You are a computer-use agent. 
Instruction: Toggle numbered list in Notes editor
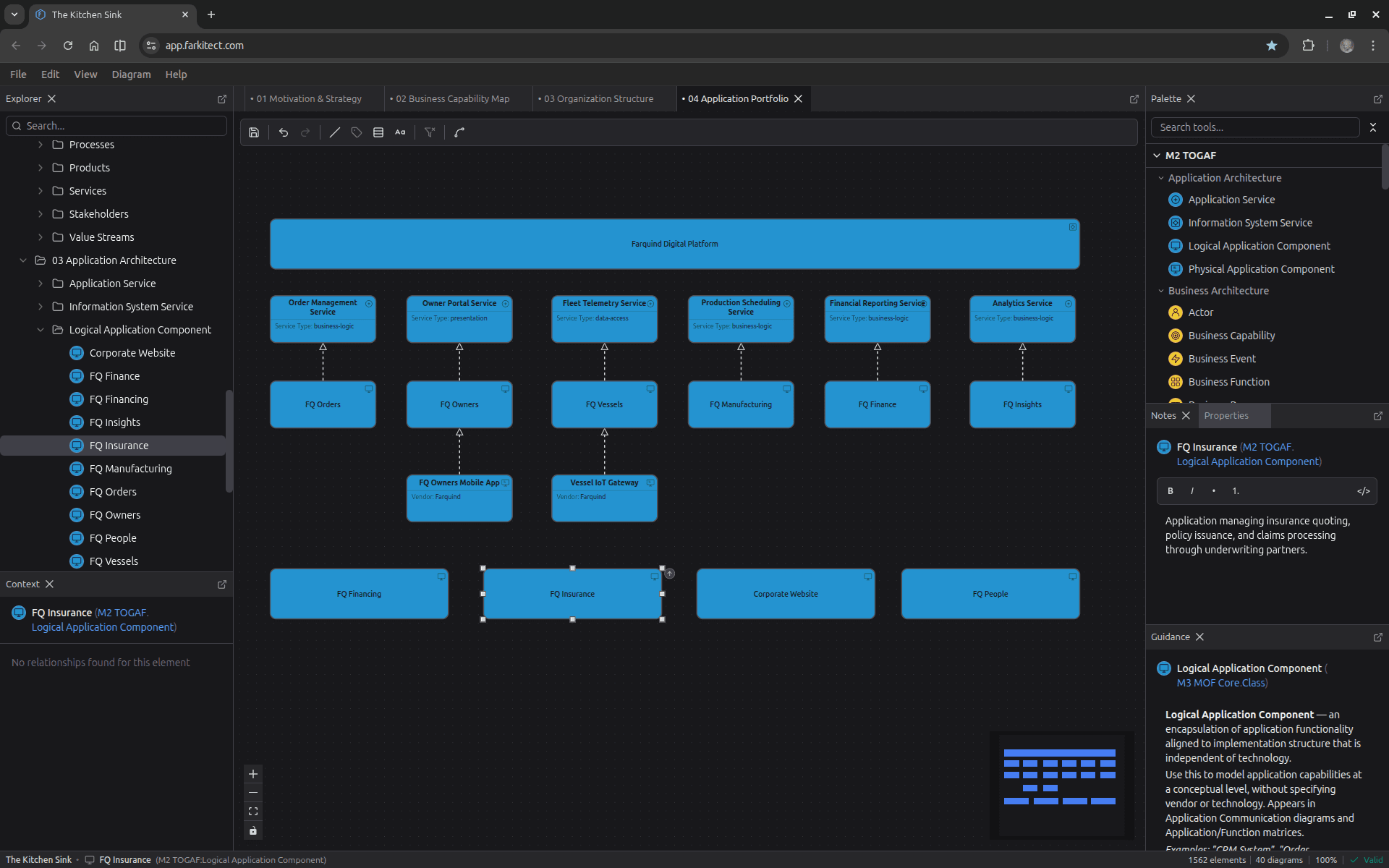pyautogui.click(x=1236, y=491)
